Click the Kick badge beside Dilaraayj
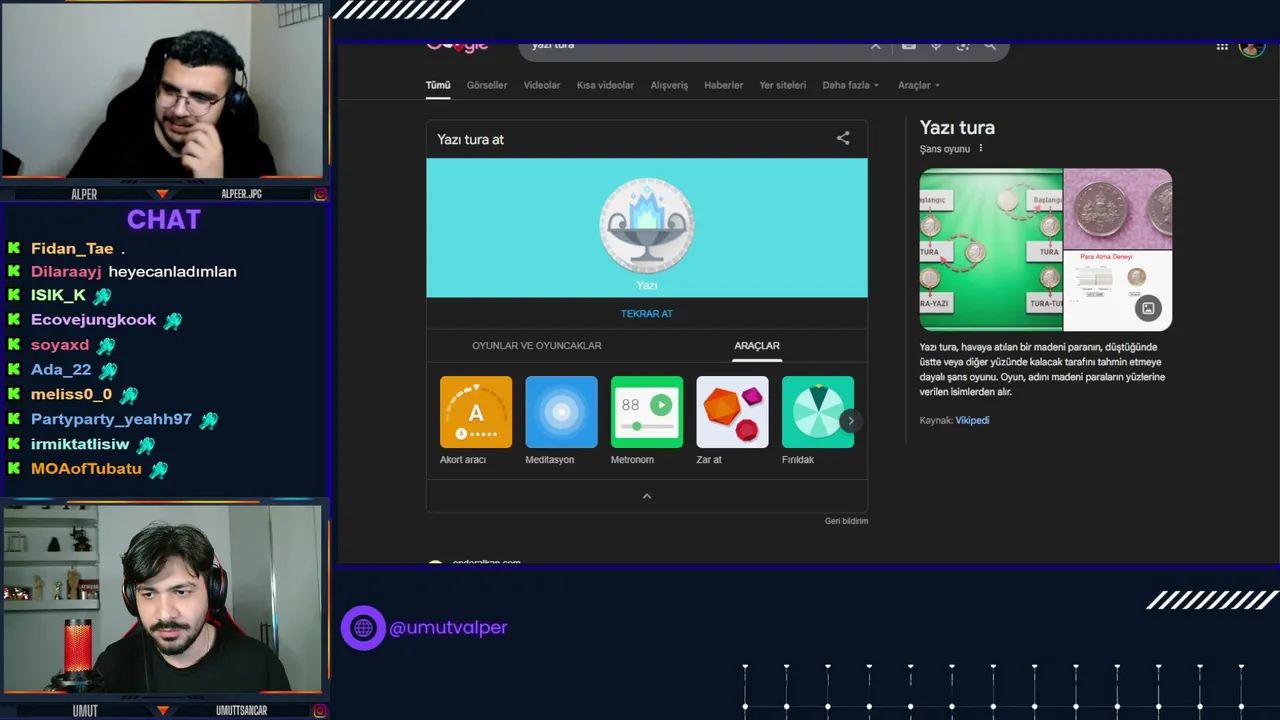Image resolution: width=1280 pixels, height=720 pixels. pos(14,271)
